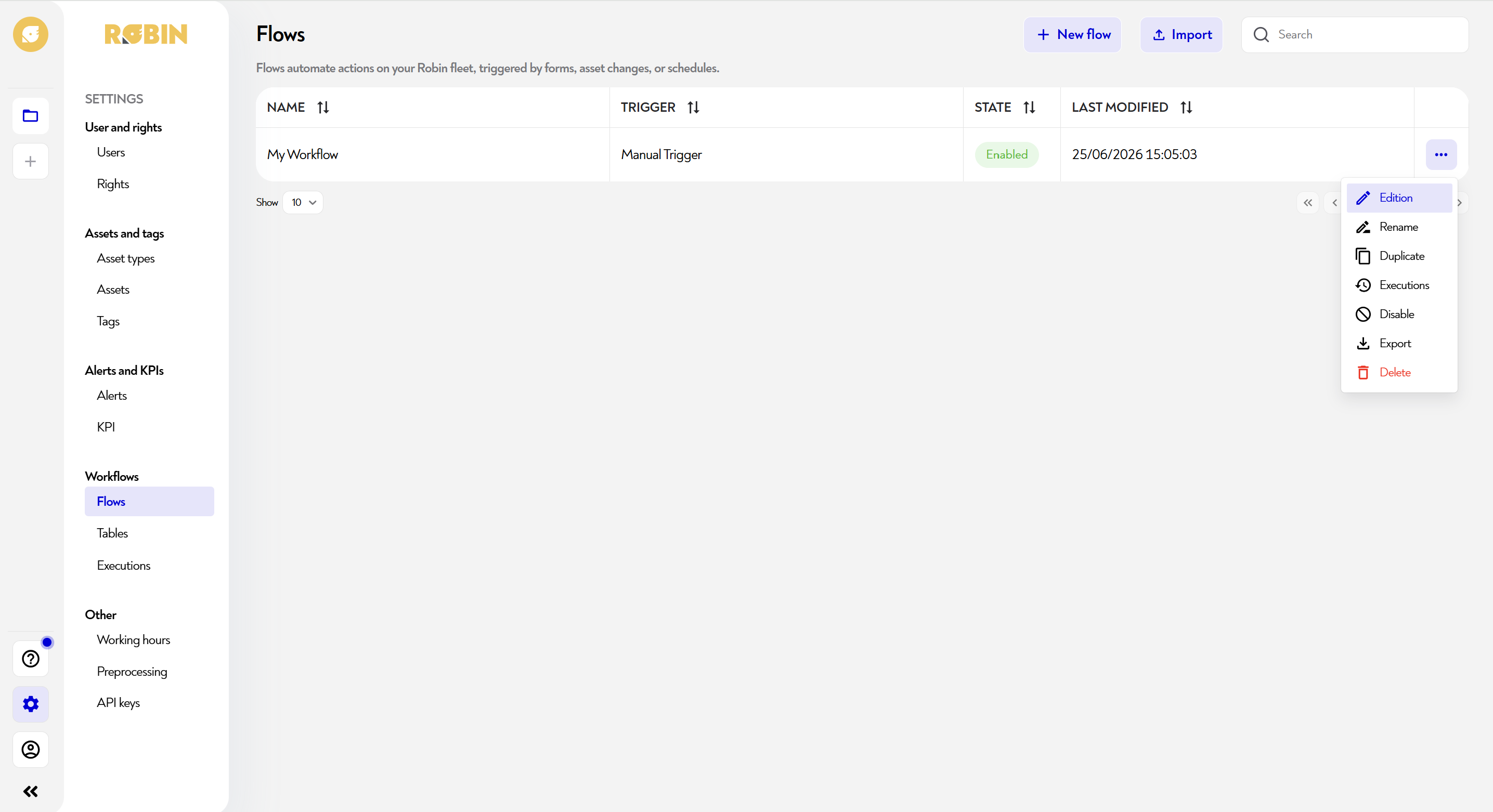1493x812 pixels.
Task: Open Executions in sidebar Workflows section
Action: [123, 565]
